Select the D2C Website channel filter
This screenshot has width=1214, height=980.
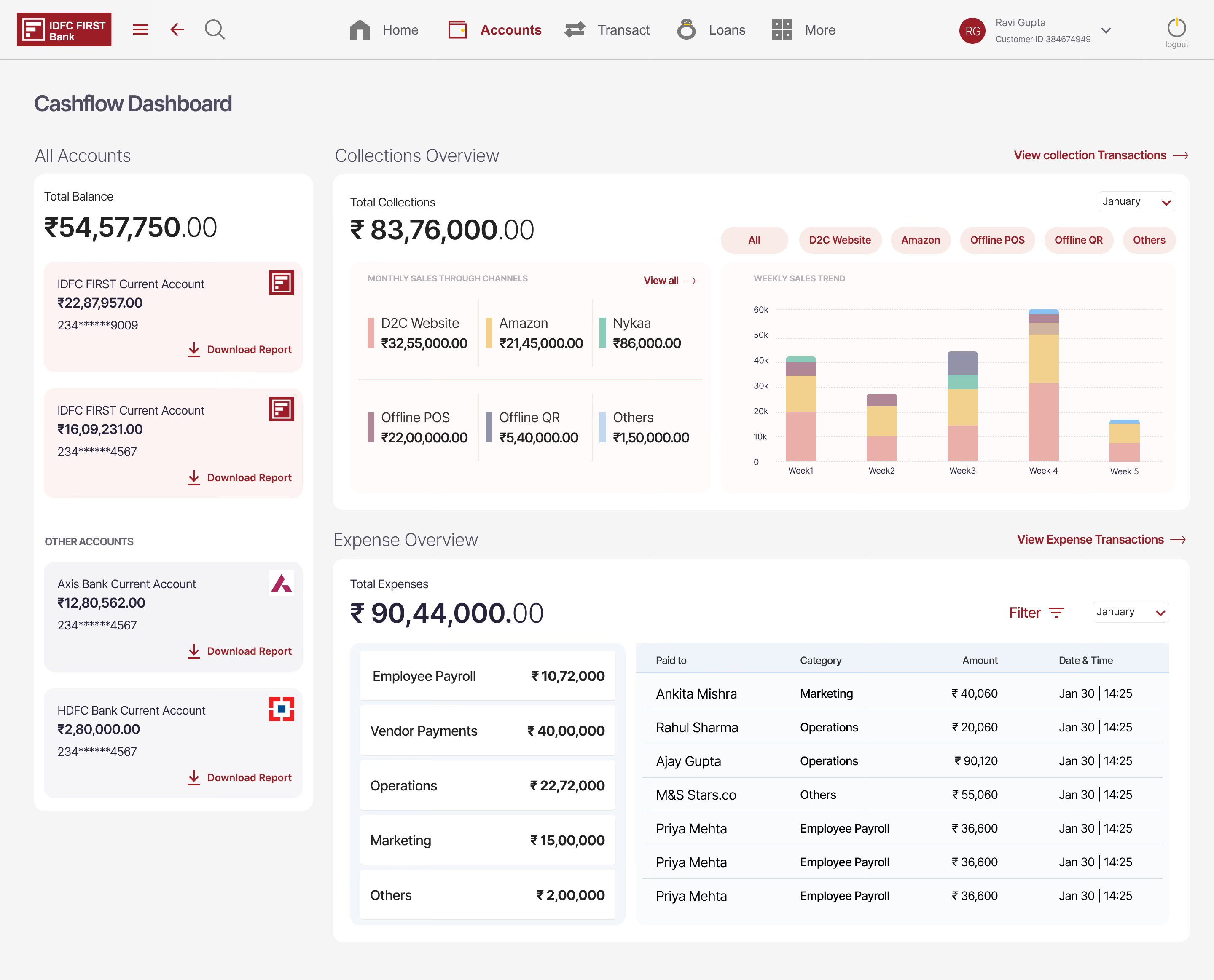[840, 240]
